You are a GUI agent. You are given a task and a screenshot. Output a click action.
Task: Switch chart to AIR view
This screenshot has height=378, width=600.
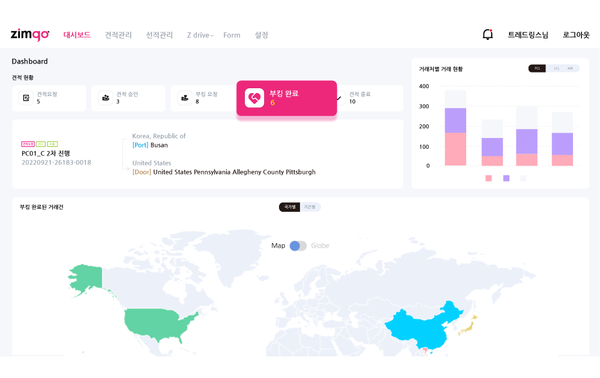point(570,68)
